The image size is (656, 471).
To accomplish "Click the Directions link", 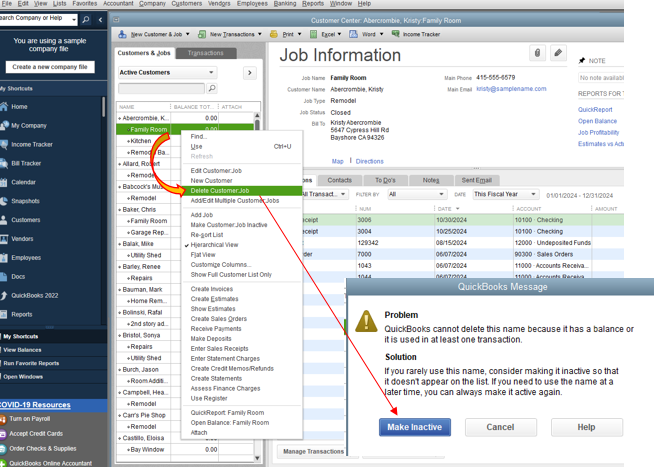I will point(369,161).
